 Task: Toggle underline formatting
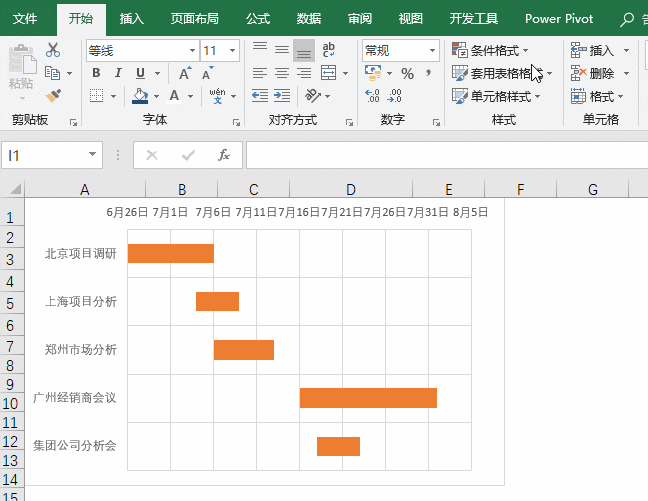(x=140, y=73)
